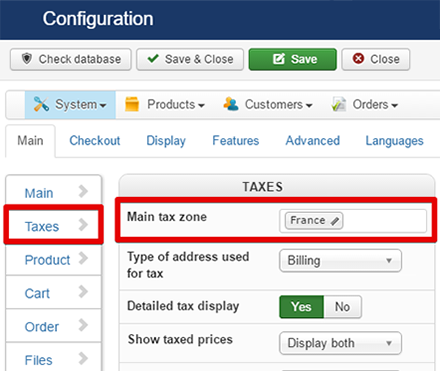Click the Main tax zone input field
Viewport: 440px width, 371px height.
[353, 221]
